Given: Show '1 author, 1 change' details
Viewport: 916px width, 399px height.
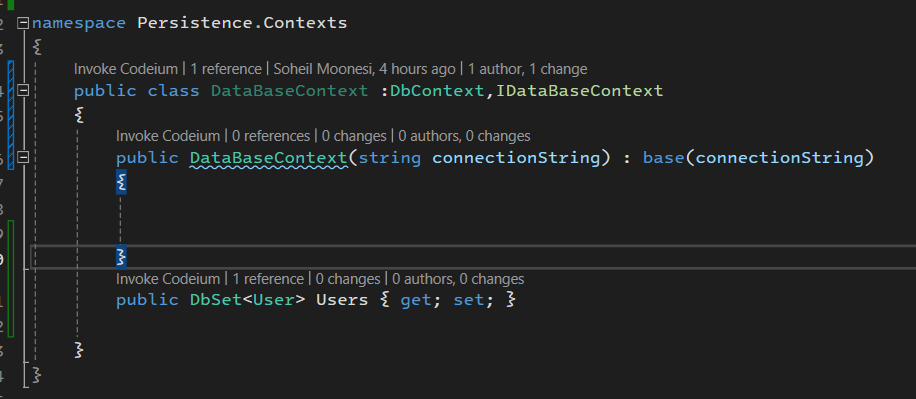Looking at the screenshot, I should point(528,69).
